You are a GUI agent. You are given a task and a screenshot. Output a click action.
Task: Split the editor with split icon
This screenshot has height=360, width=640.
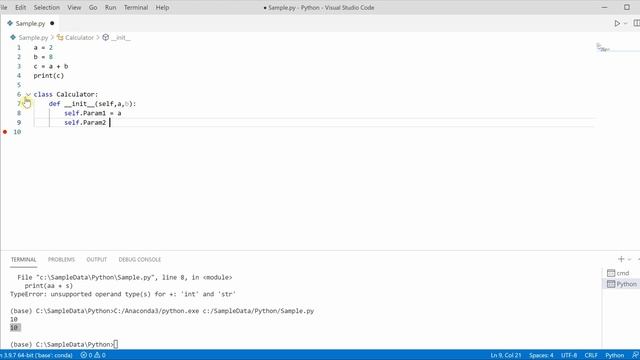point(636,23)
